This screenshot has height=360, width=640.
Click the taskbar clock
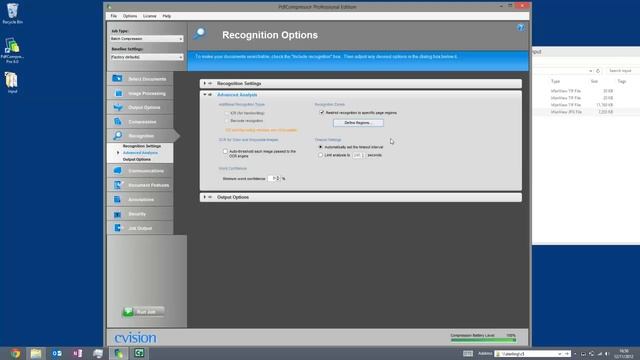point(624,354)
